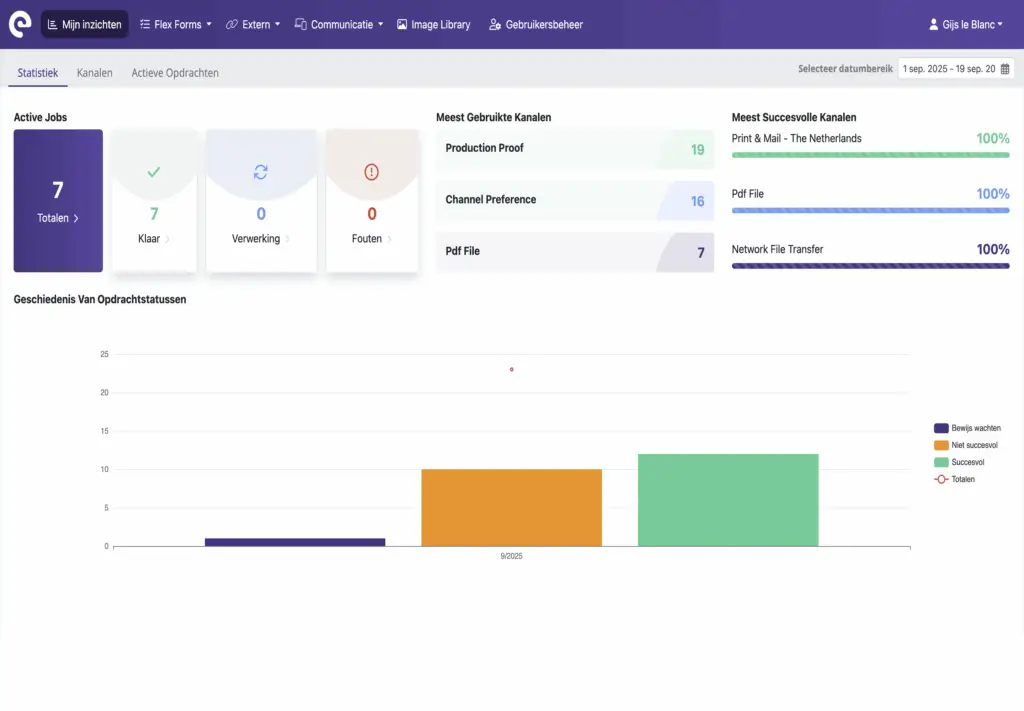Click the green checkmark icon above Klaar

click(x=153, y=172)
